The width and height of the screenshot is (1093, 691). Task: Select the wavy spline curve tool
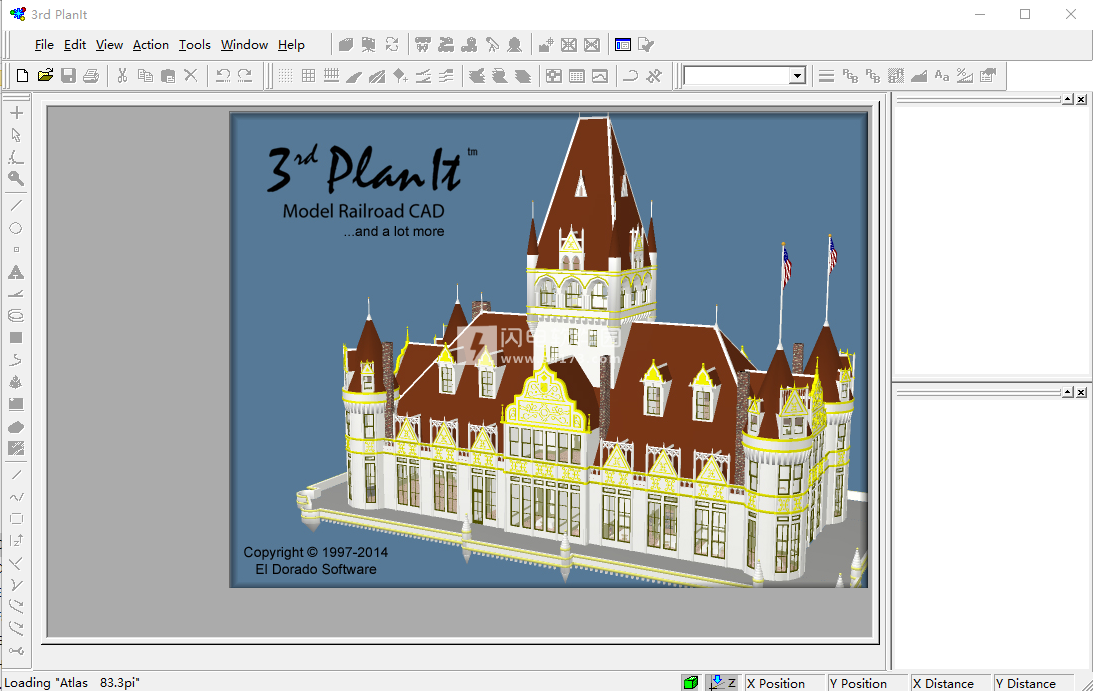[17, 496]
